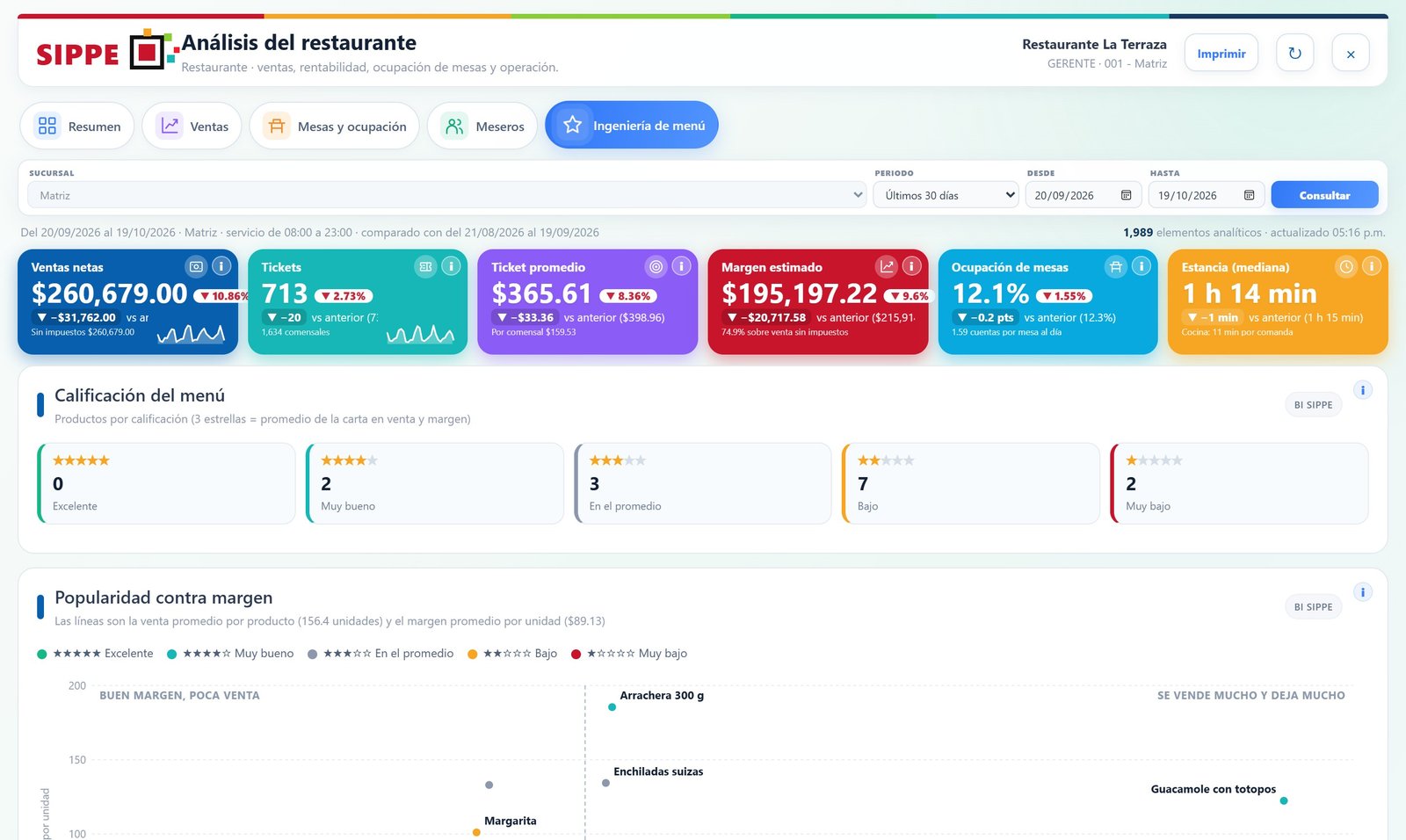
Task: Click the refresh icon in the header
Action: pyautogui.click(x=1294, y=53)
